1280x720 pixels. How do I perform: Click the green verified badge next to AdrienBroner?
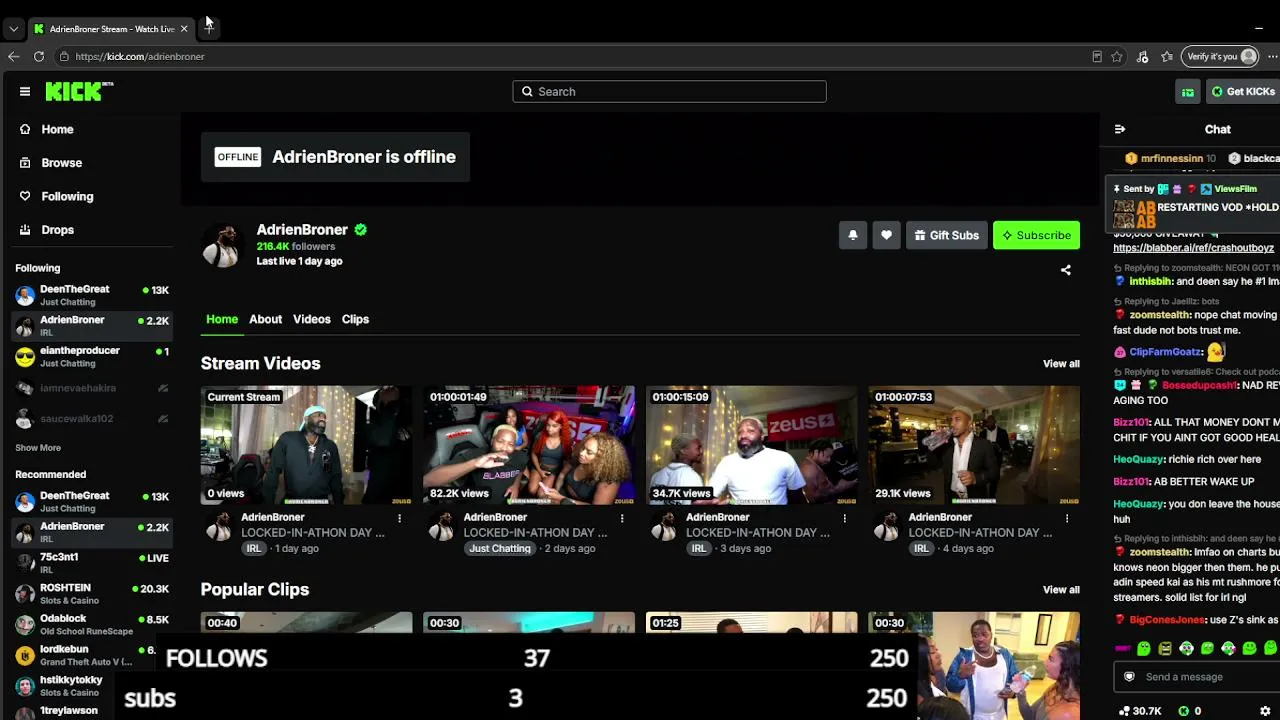point(360,230)
